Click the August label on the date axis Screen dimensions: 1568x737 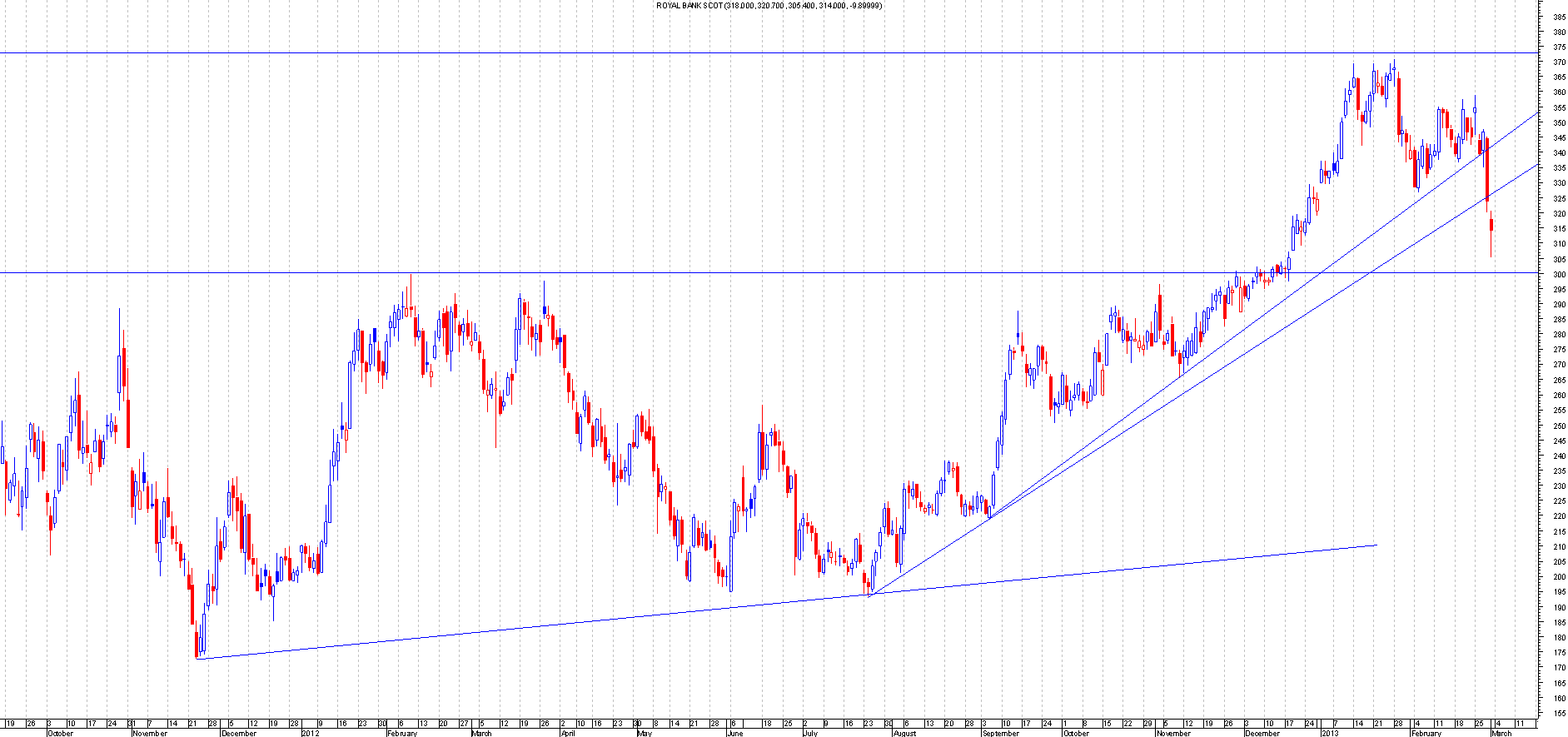pos(904,733)
